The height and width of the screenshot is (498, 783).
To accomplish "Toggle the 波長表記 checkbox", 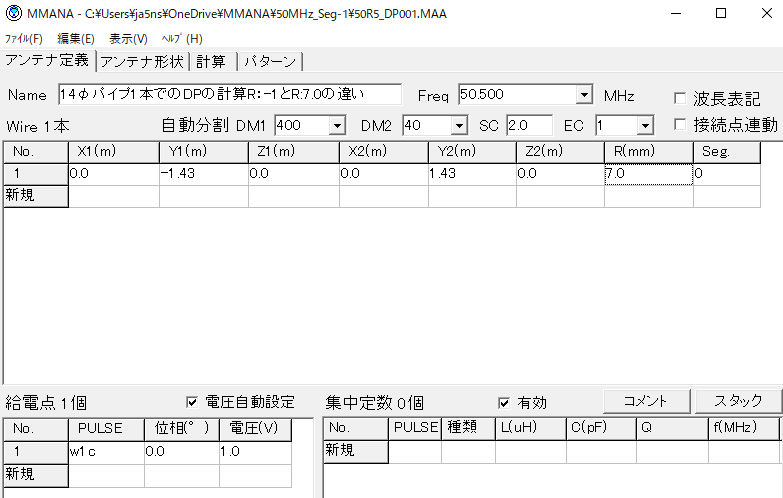I will coord(680,99).
